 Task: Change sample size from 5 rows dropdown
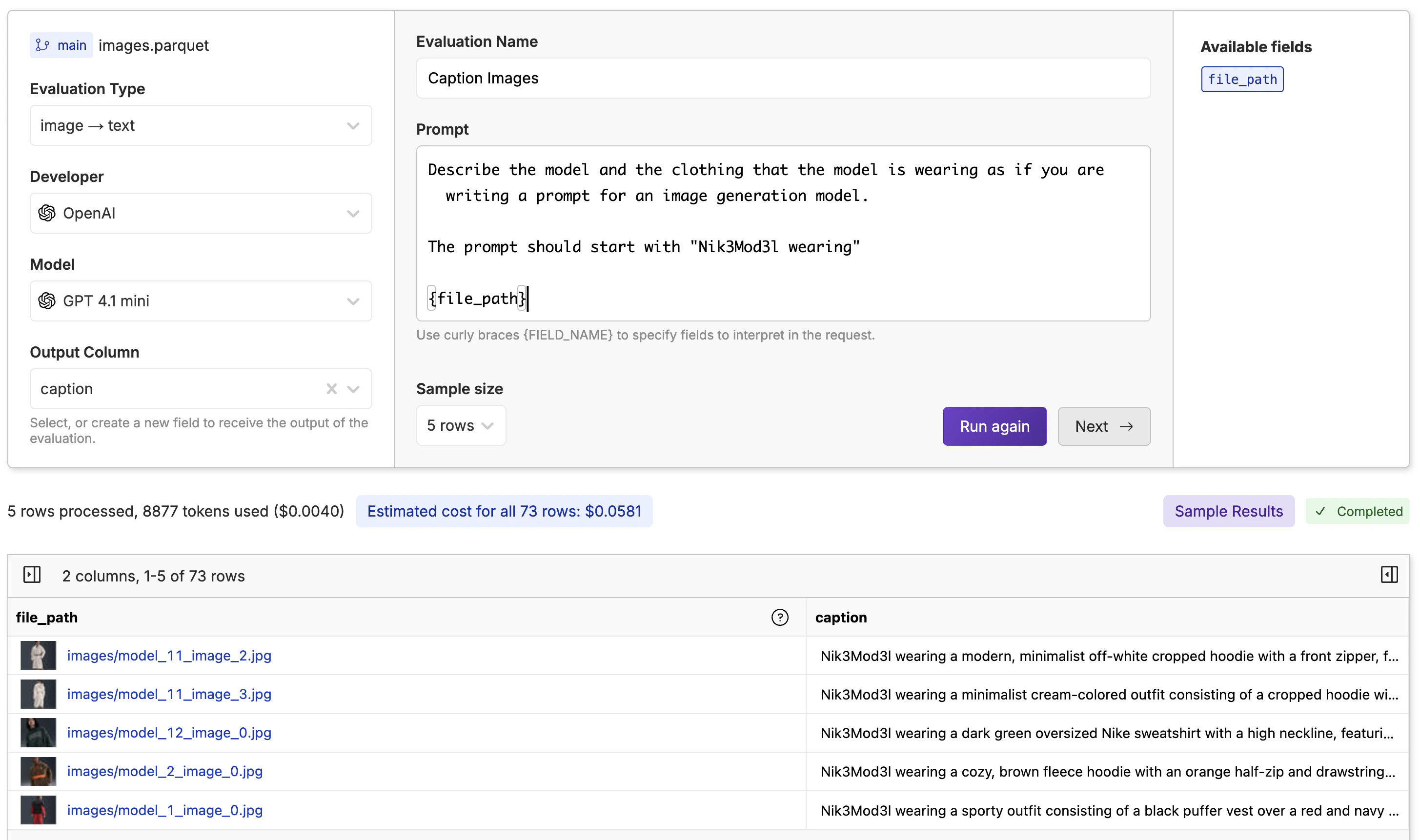[460, 426]
